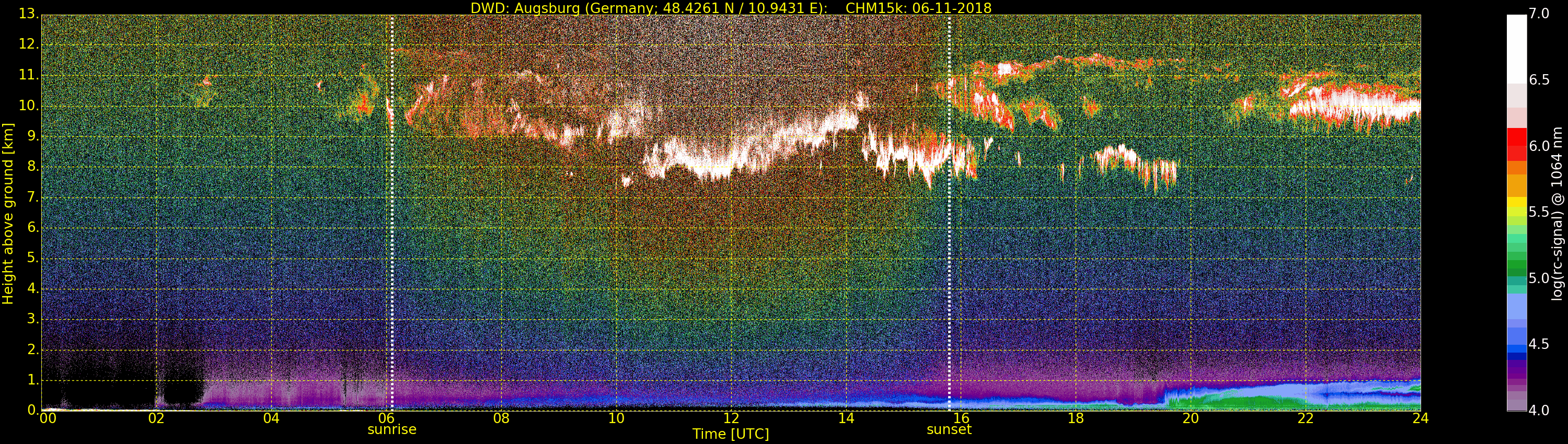Click the 7 km tick on the height axis
This screenshot has width=1568, height=444.
32,197
